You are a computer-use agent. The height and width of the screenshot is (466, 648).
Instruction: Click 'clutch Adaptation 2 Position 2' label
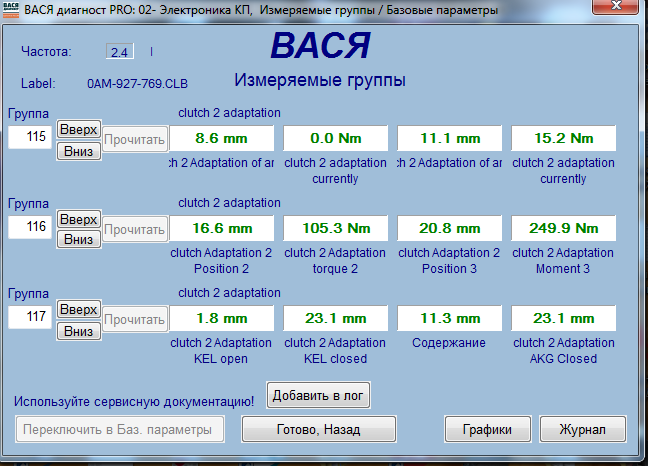pyautogui.click(x=221, y=261)
